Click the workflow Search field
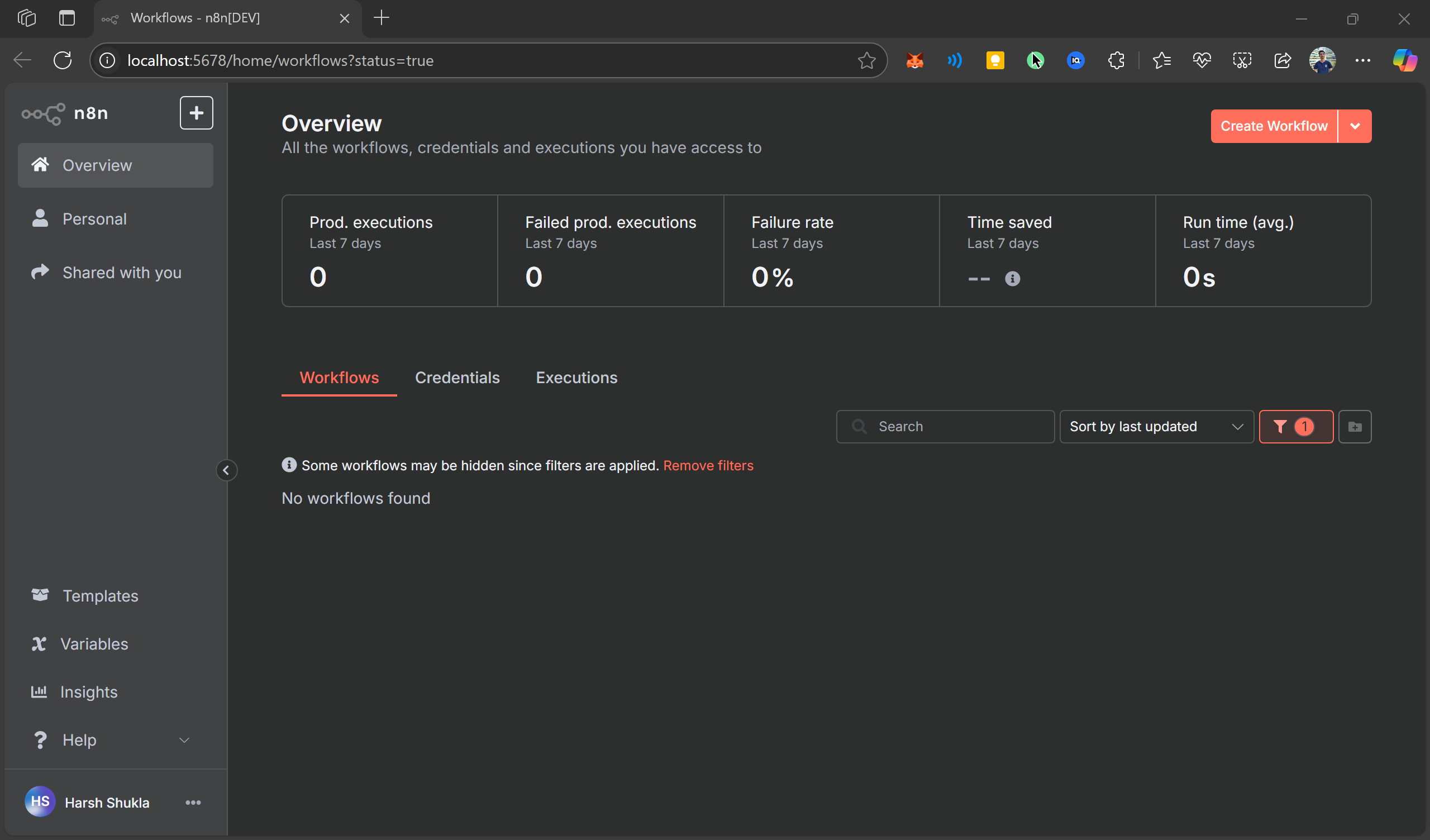The image size is (1430, 840). [x=945, y=426]
